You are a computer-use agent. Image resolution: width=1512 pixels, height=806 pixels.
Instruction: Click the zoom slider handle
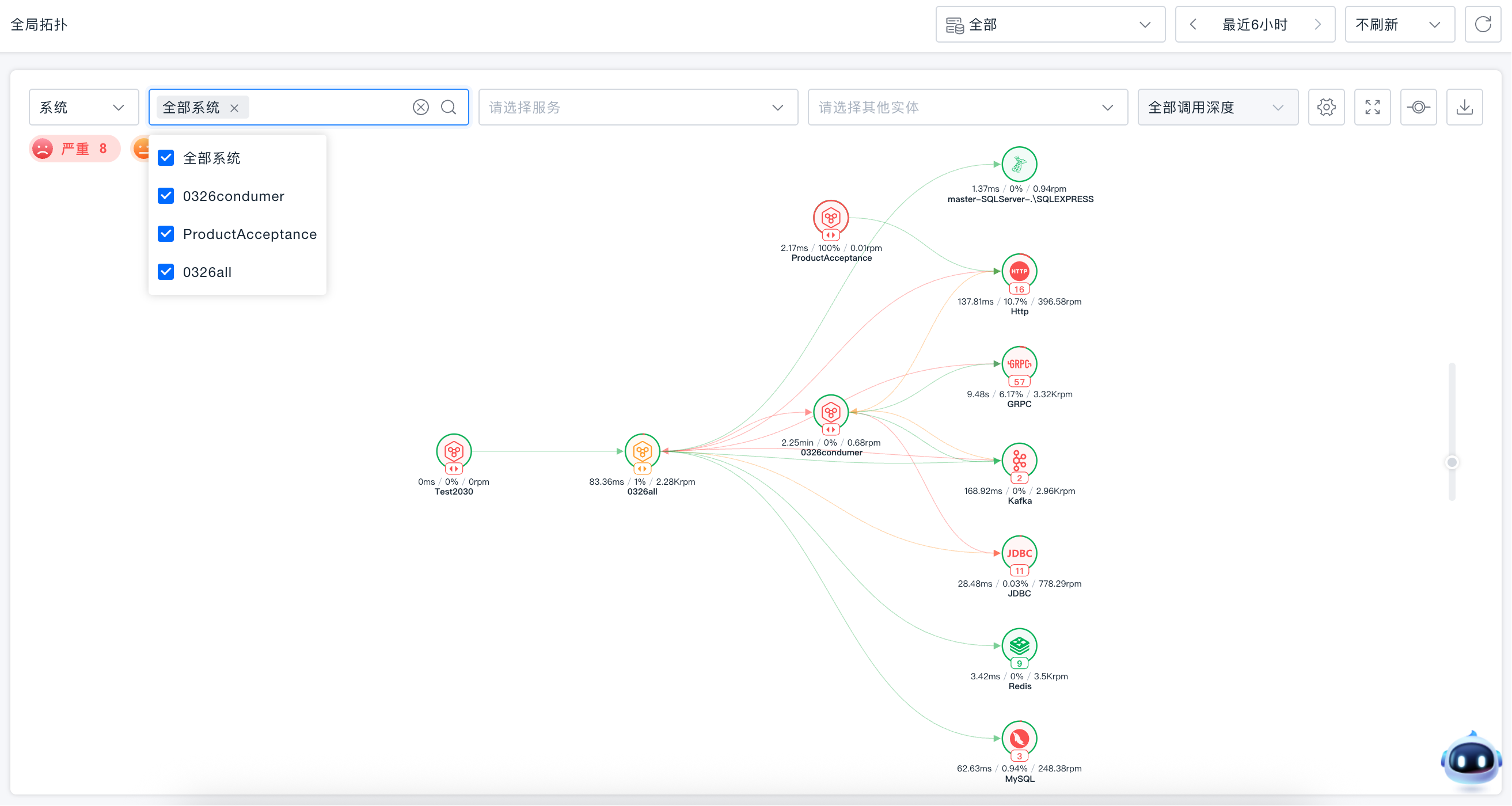[x=1452, y=462]
